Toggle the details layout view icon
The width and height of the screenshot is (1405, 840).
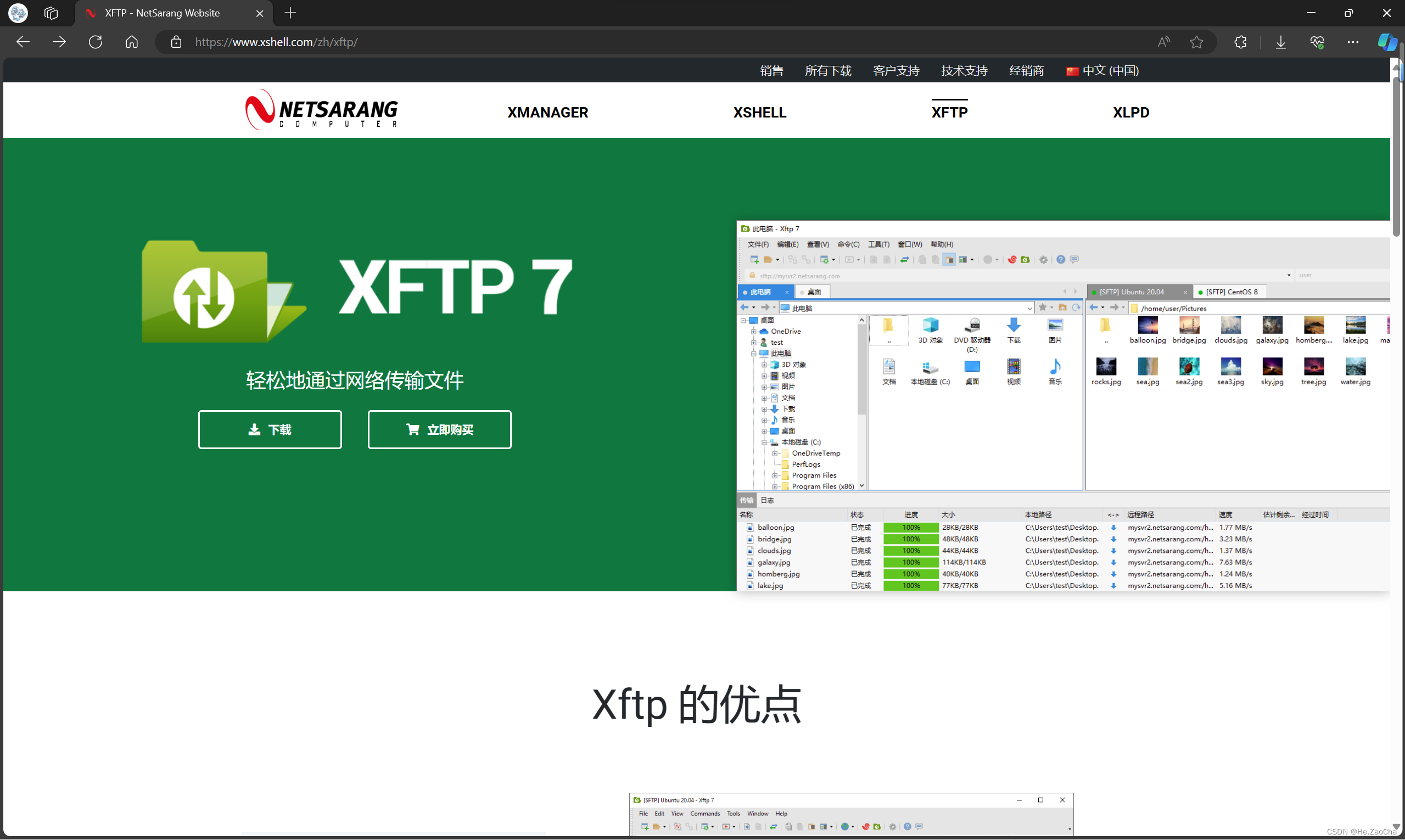tap(965, 260)
